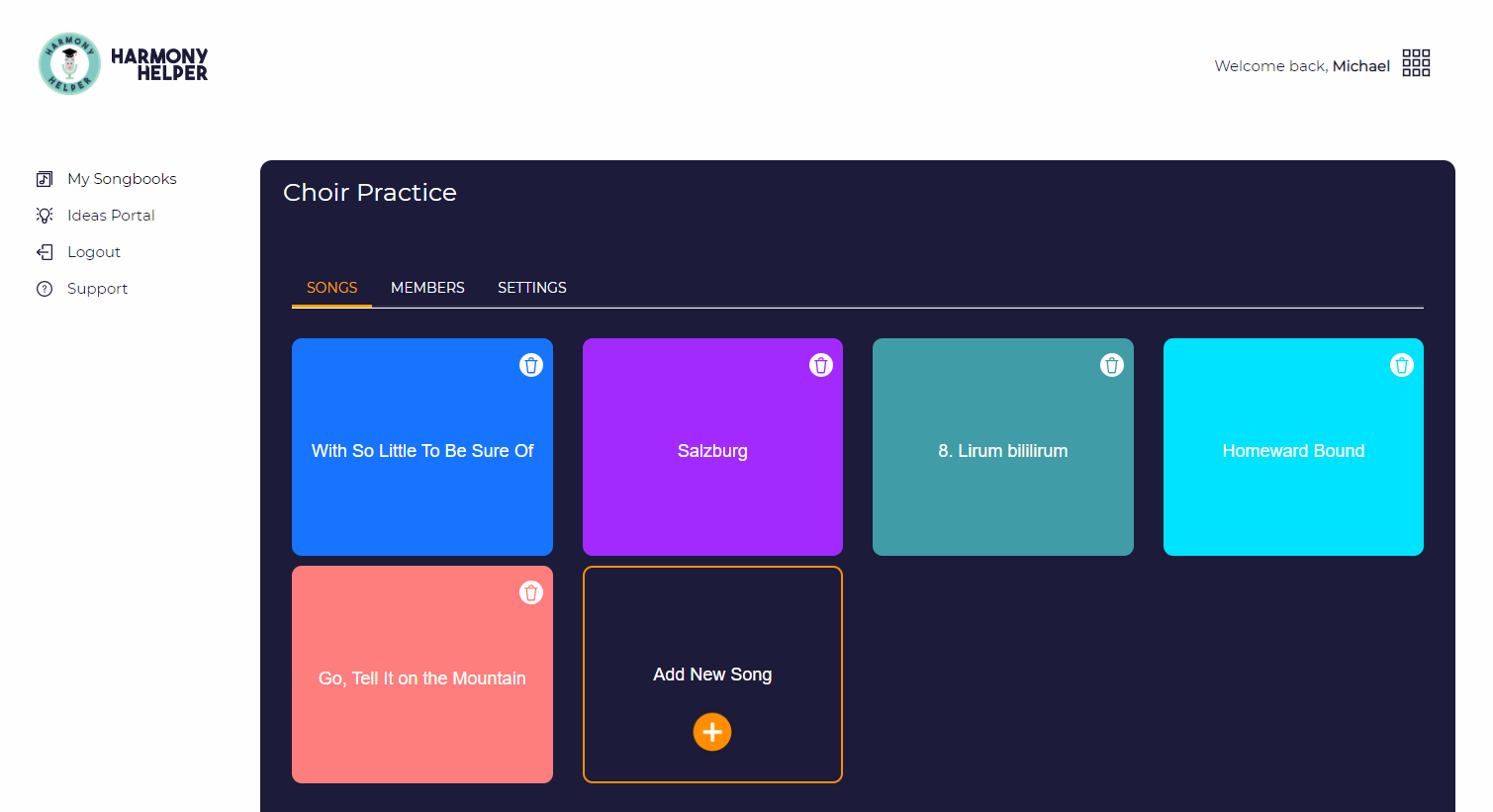This screenshot has height=812, width=1493.
Task: Delete Go, Tell It on the Mountain
Action: (x=531, y=592)
